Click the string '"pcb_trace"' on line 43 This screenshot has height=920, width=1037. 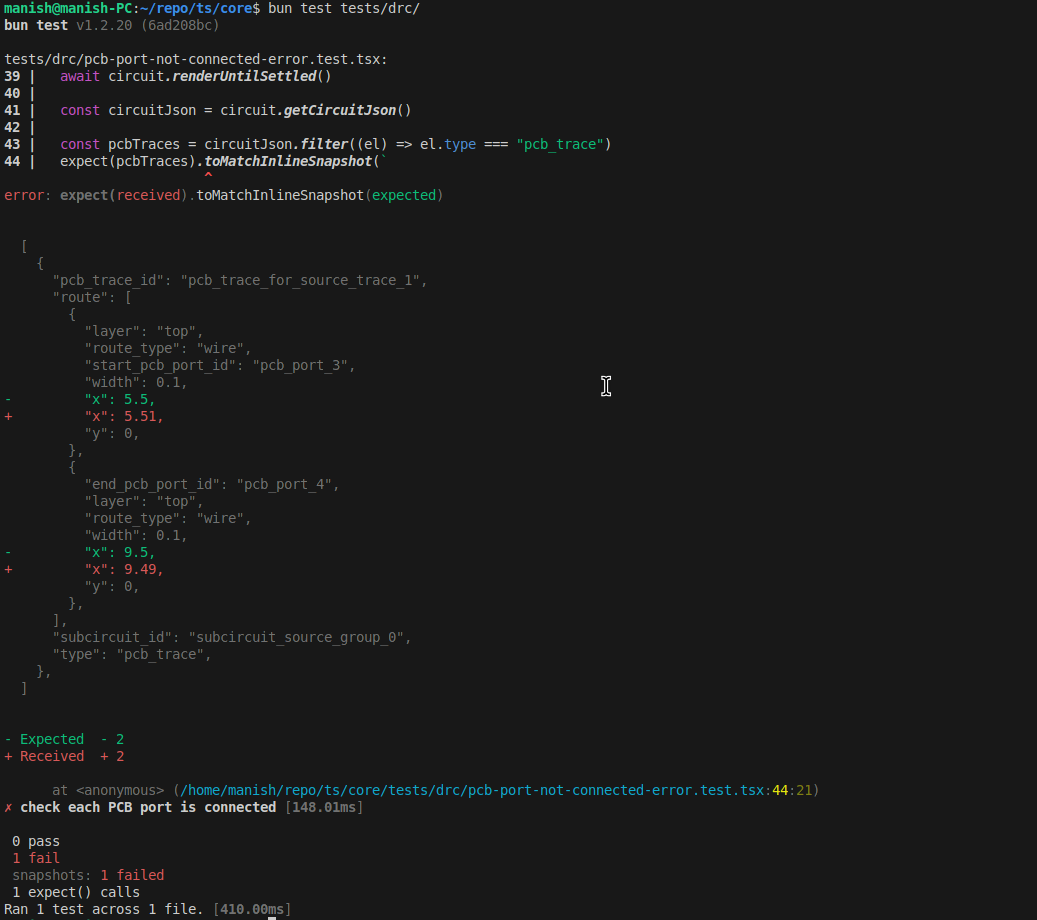pos(560,144)
